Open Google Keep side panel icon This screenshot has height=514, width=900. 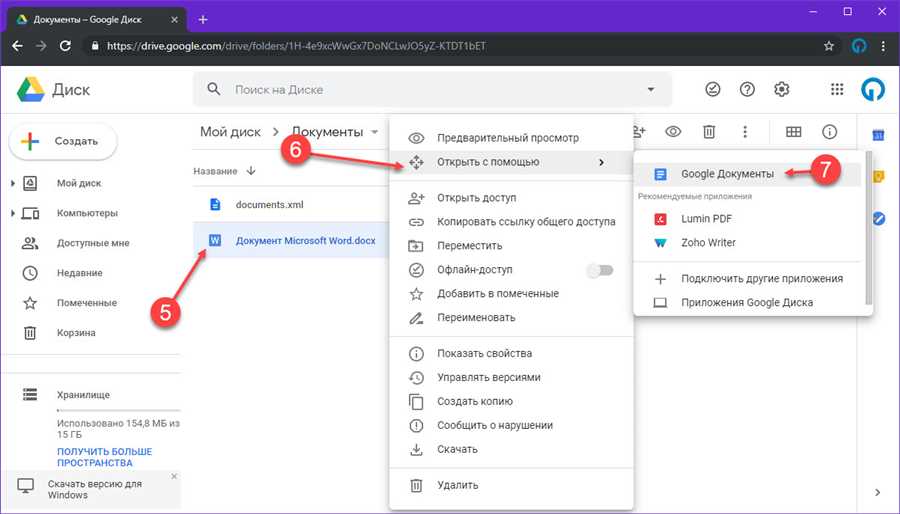coord(878,177)
